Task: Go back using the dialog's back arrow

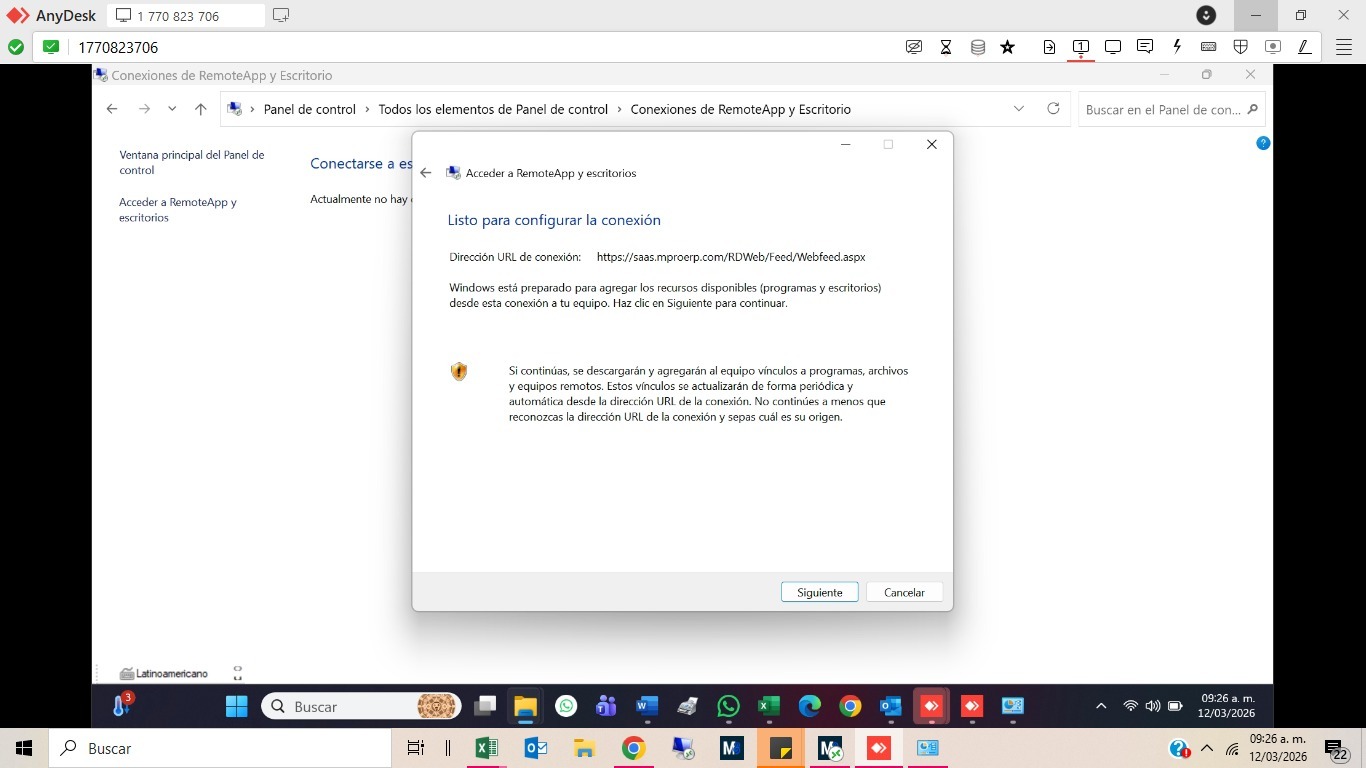Action: point(426,173)
